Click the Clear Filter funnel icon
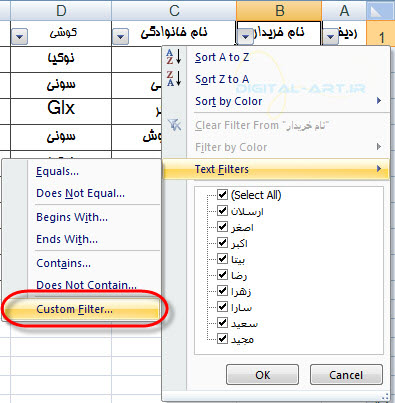The width and height of the screenshot is (395, 403). click(x=174, y=125)
